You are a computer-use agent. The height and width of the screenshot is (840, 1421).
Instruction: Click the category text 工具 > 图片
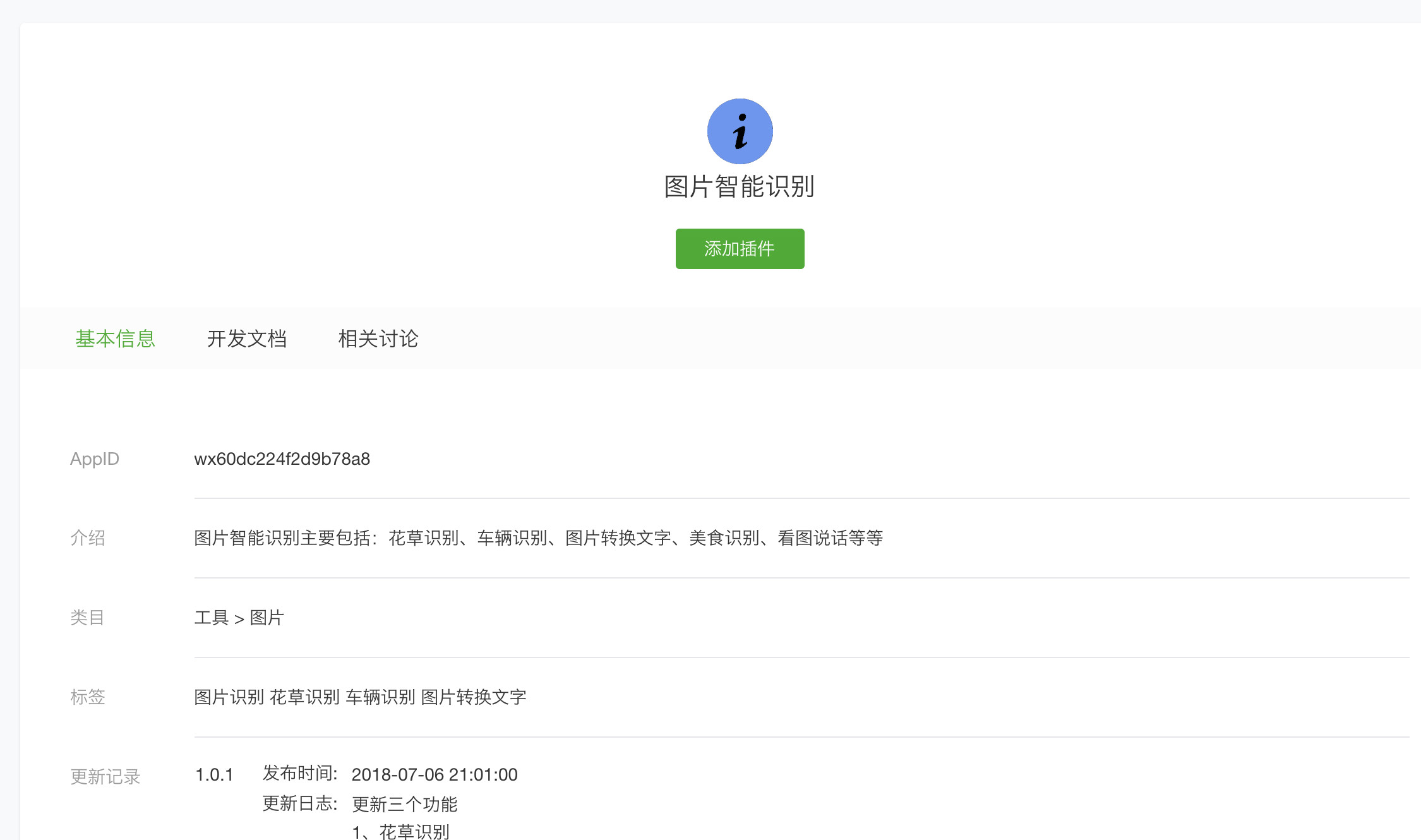click(239, 618)
